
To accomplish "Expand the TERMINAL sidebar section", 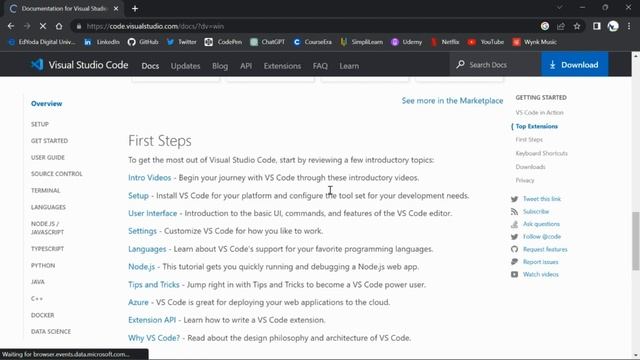I will pyautogui.click(x=45, y=191).
